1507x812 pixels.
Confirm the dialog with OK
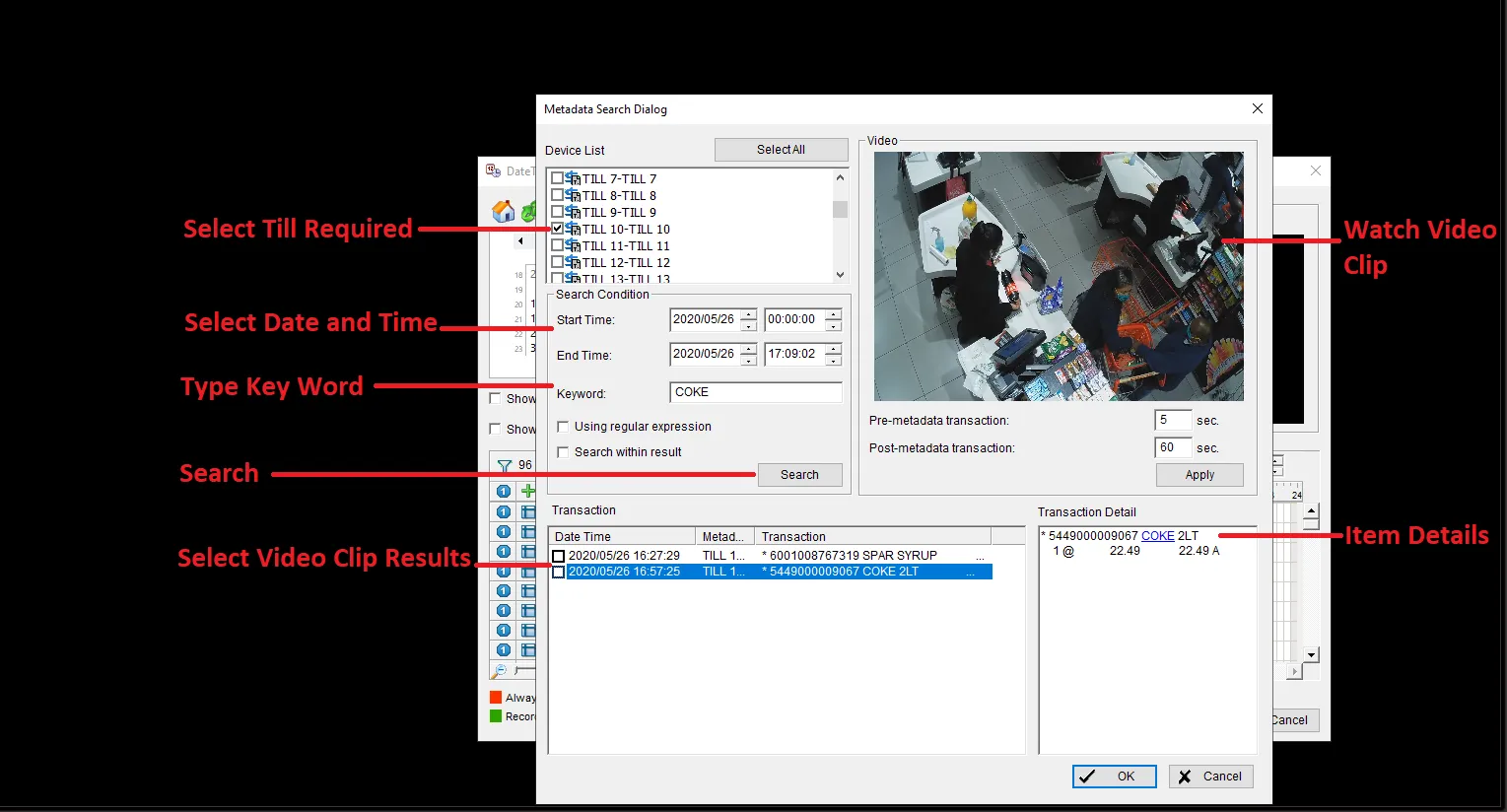pos(1114,777)
